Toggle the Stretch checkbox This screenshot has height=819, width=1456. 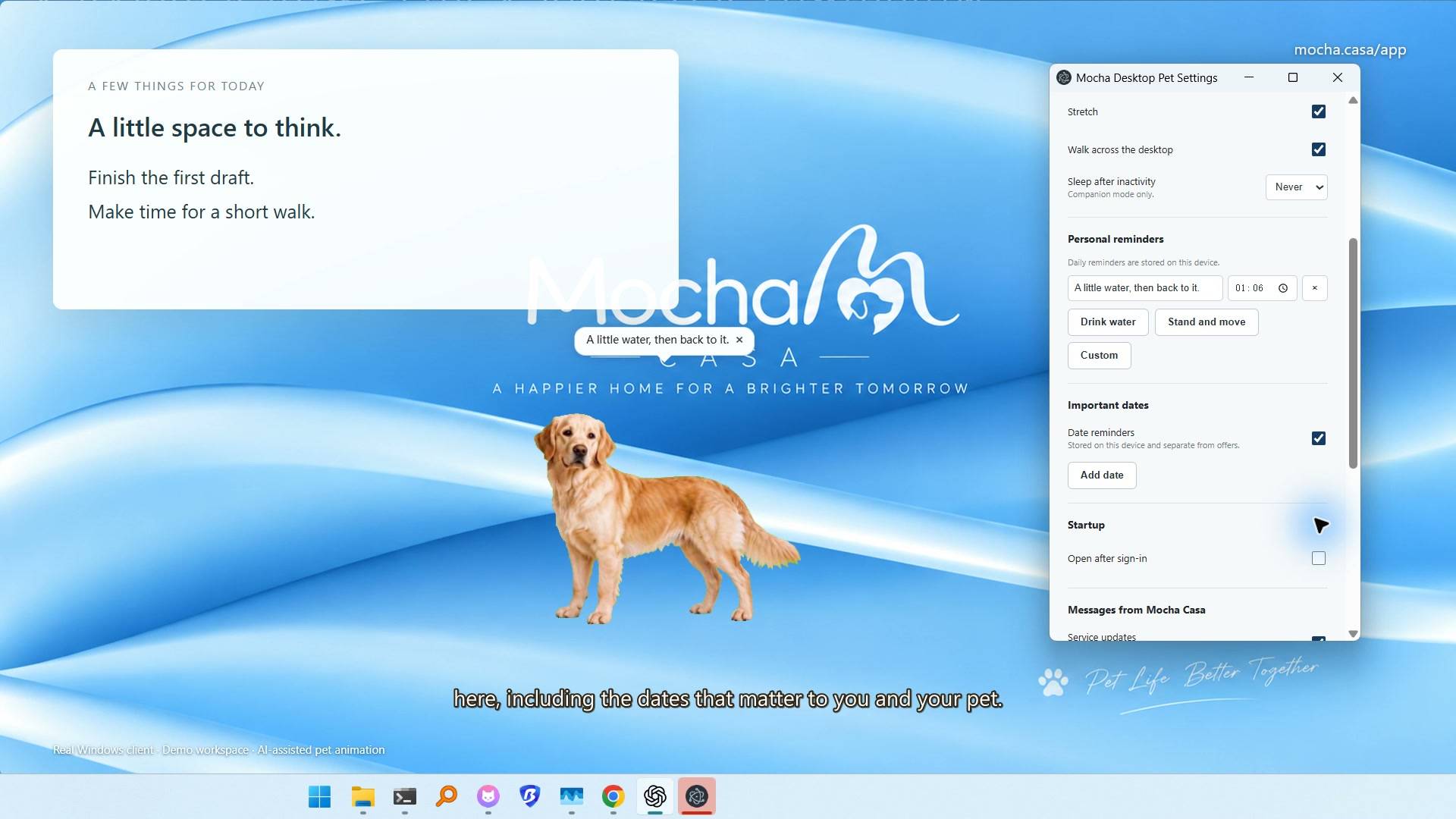(x=1319, y=111)
